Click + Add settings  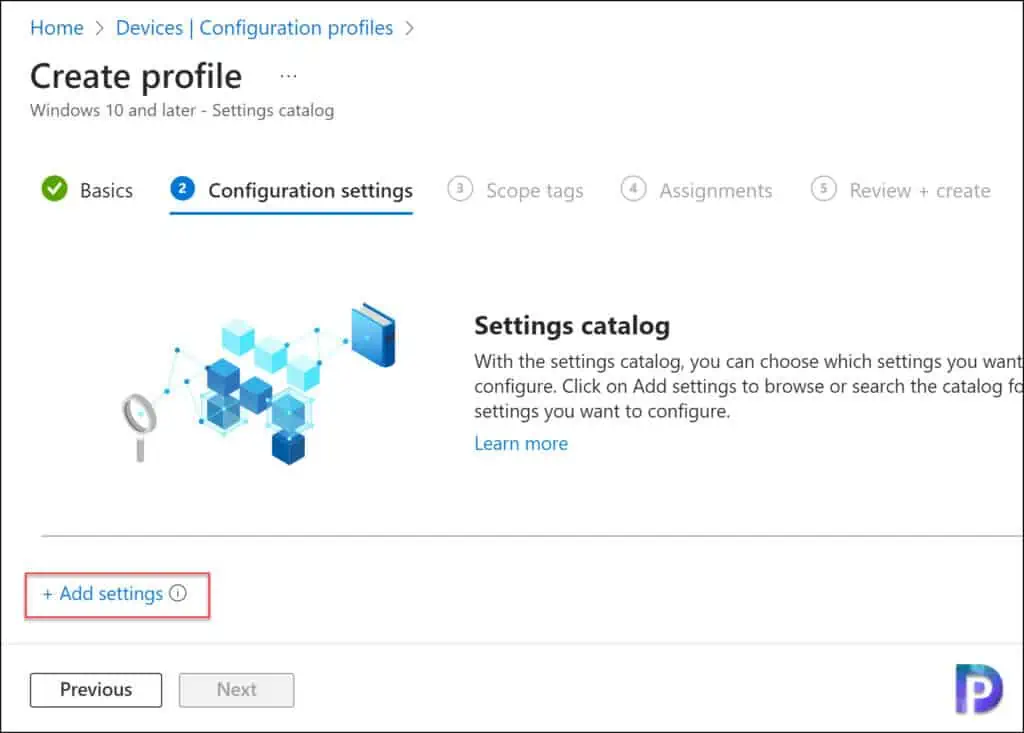coord(103,594)
